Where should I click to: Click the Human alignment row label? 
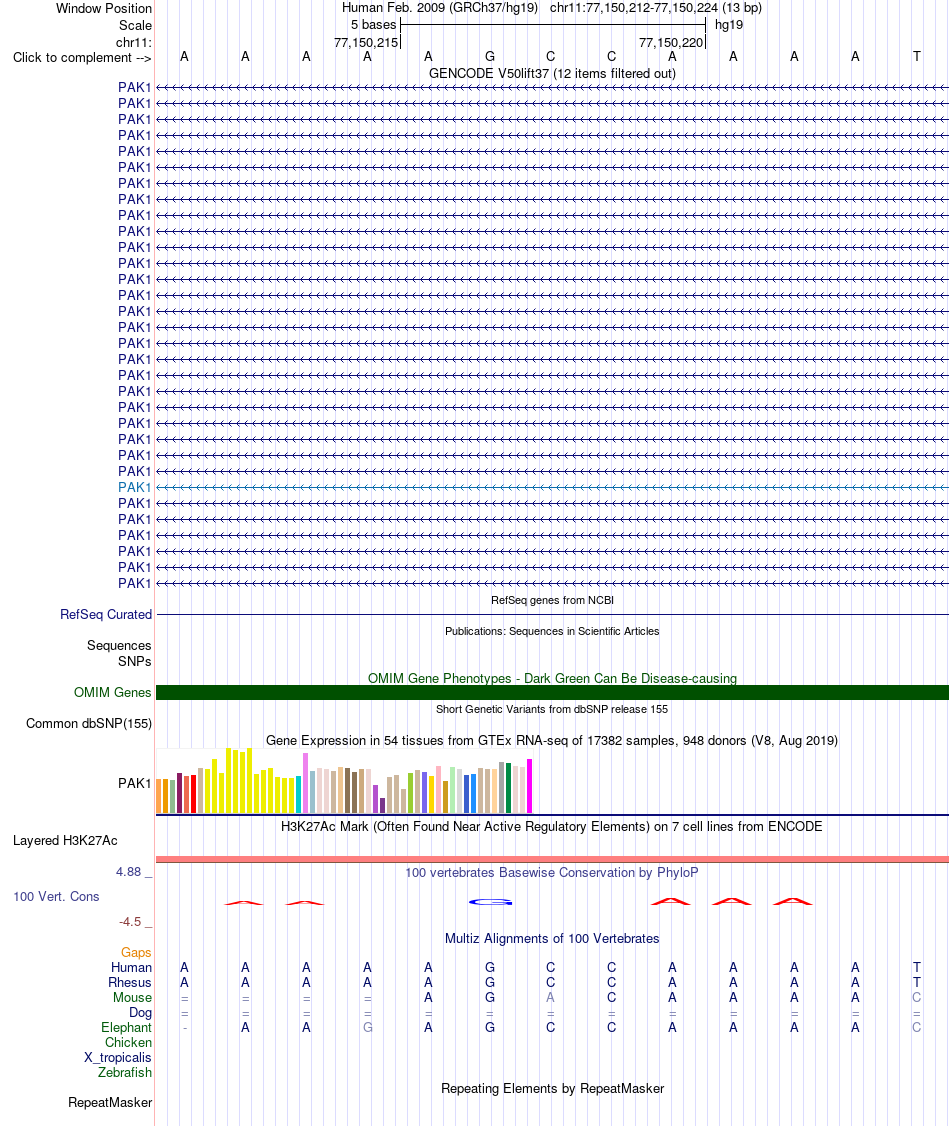[131, 968]
